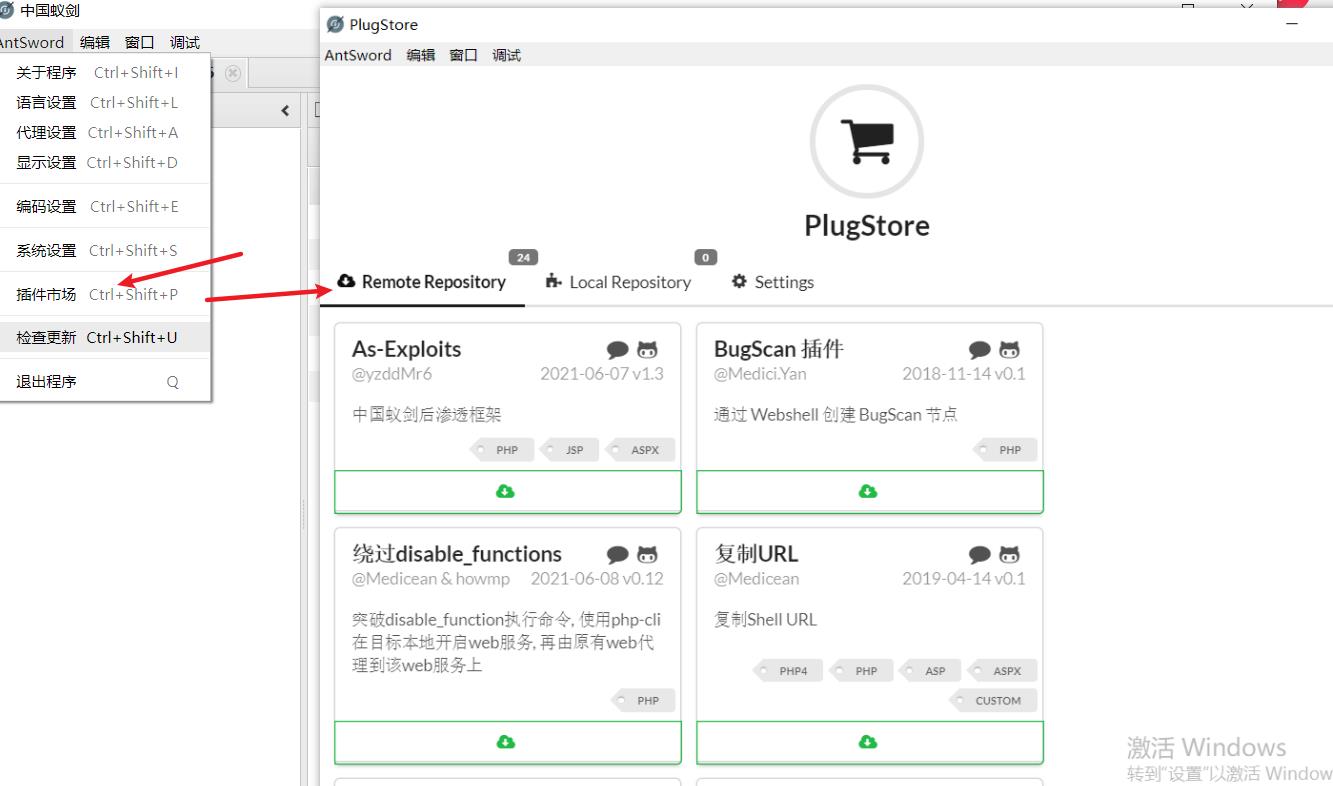Open GitHub icon on BugScan 插件 card

point(1010,350)
